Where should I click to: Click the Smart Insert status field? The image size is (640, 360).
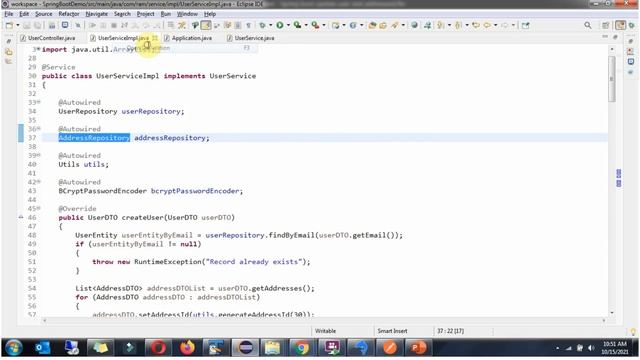(x=392, y=331)
